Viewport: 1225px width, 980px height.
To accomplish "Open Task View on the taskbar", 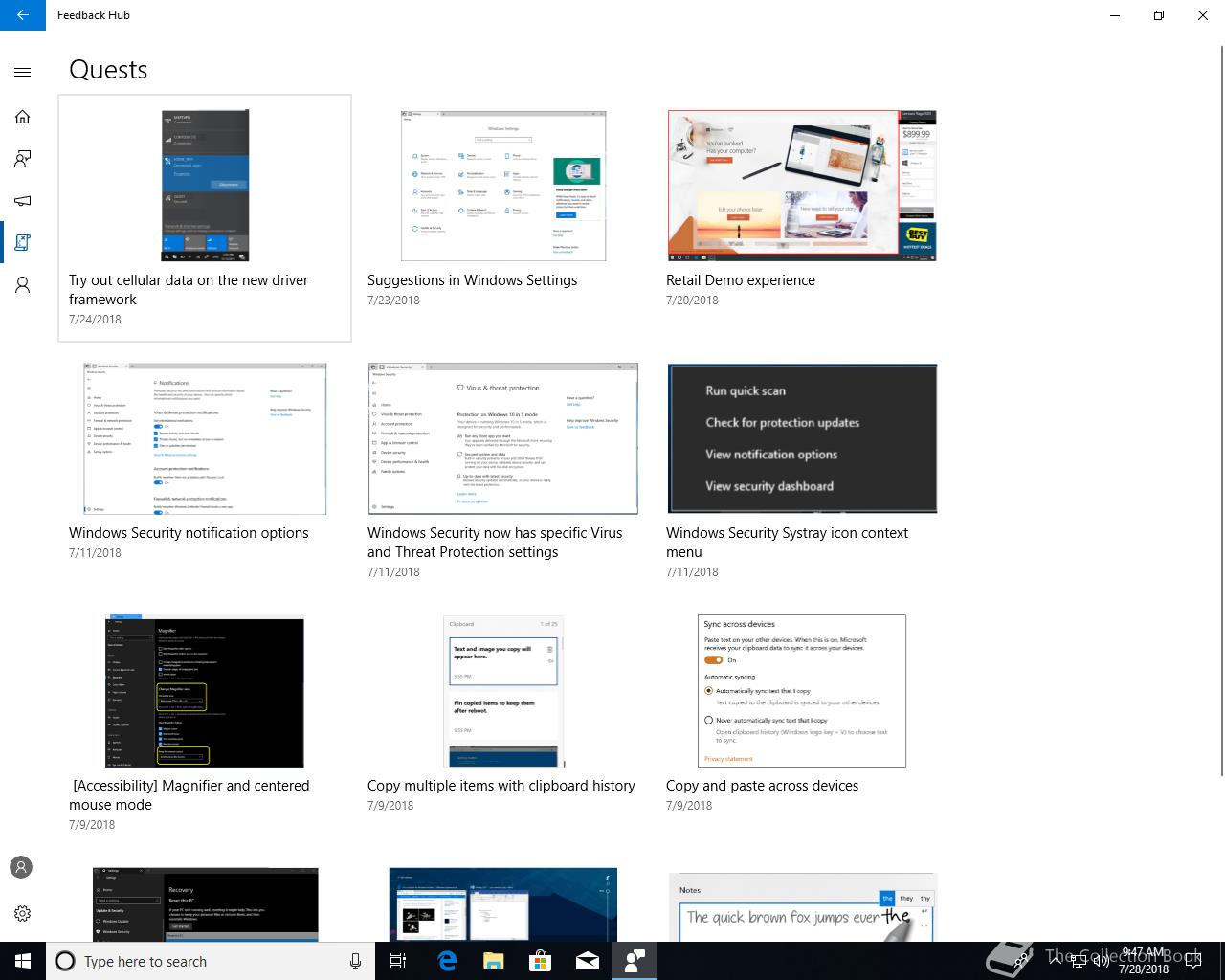I will (x=398, y=961).
